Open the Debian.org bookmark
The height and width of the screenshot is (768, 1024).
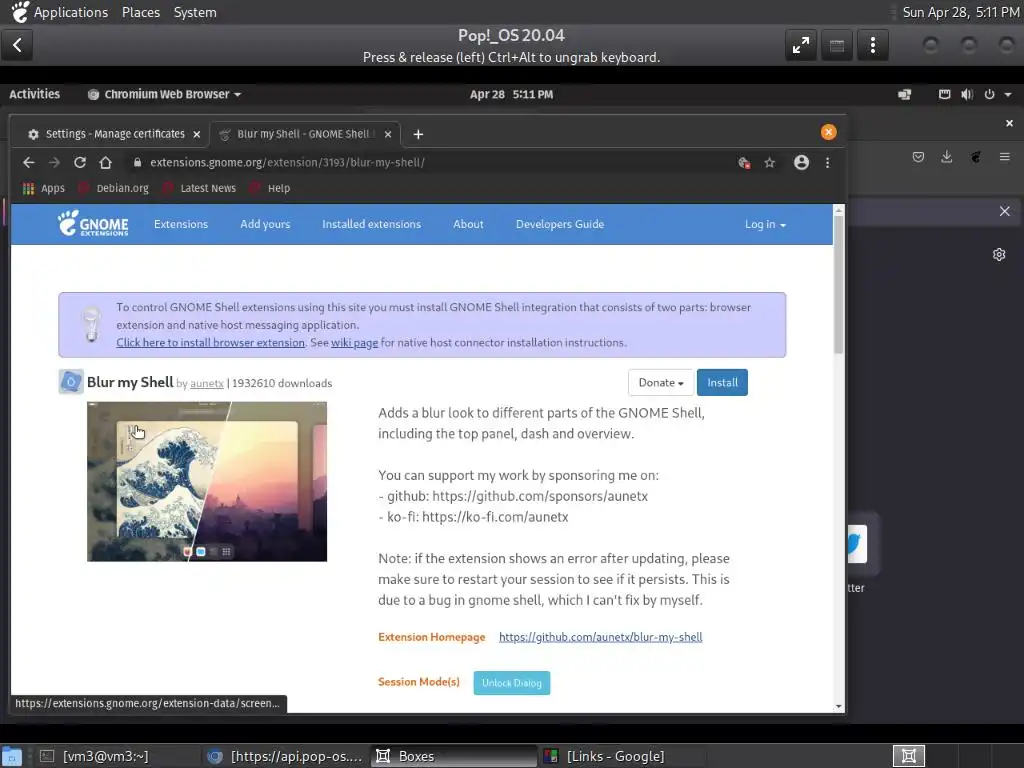click(114, 188)
